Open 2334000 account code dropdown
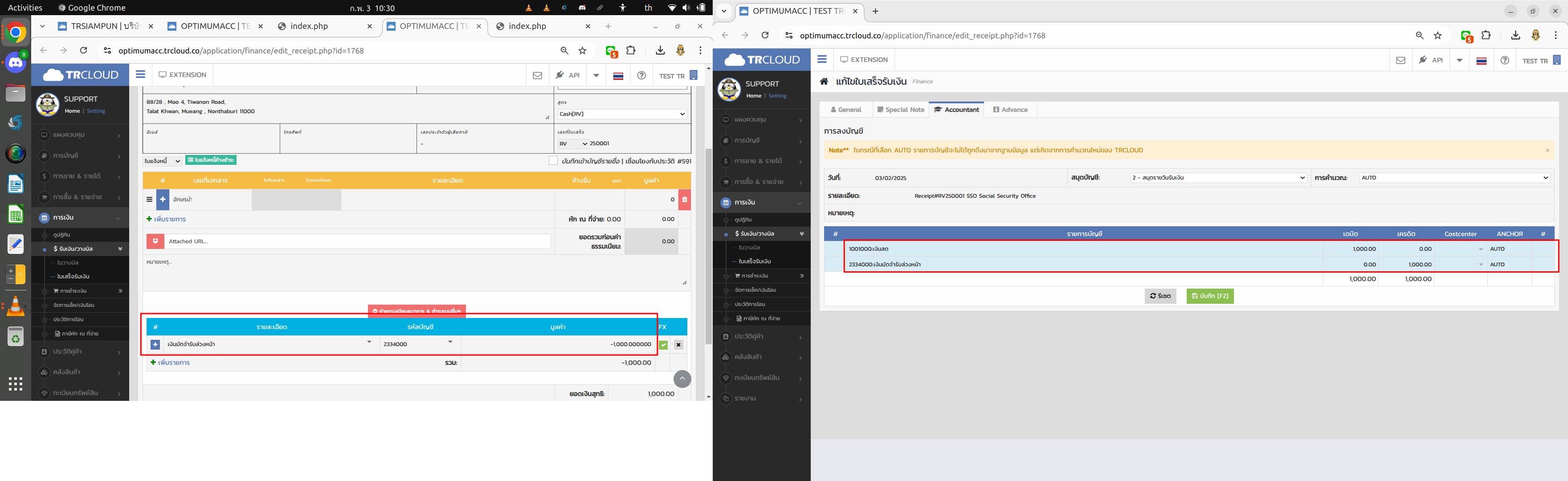1568x481 pixels. (x=450, y=342)
